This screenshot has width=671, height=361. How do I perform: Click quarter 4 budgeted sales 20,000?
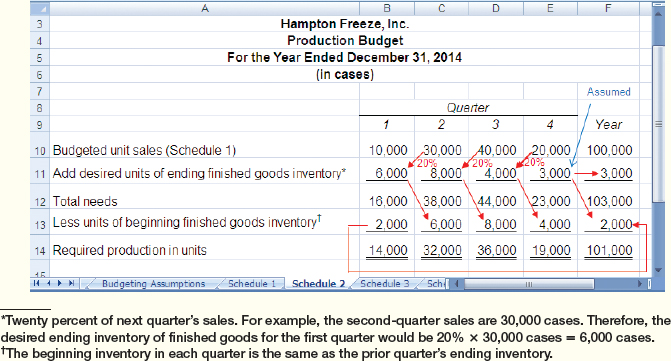coord(551,151)
